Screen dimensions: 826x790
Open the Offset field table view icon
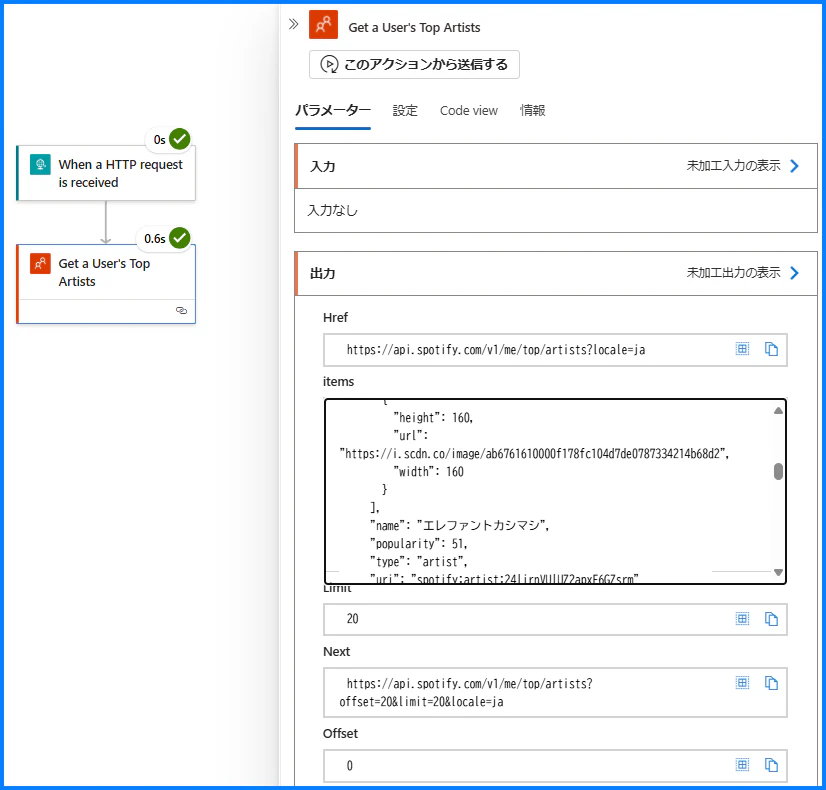tap(742, 765)
